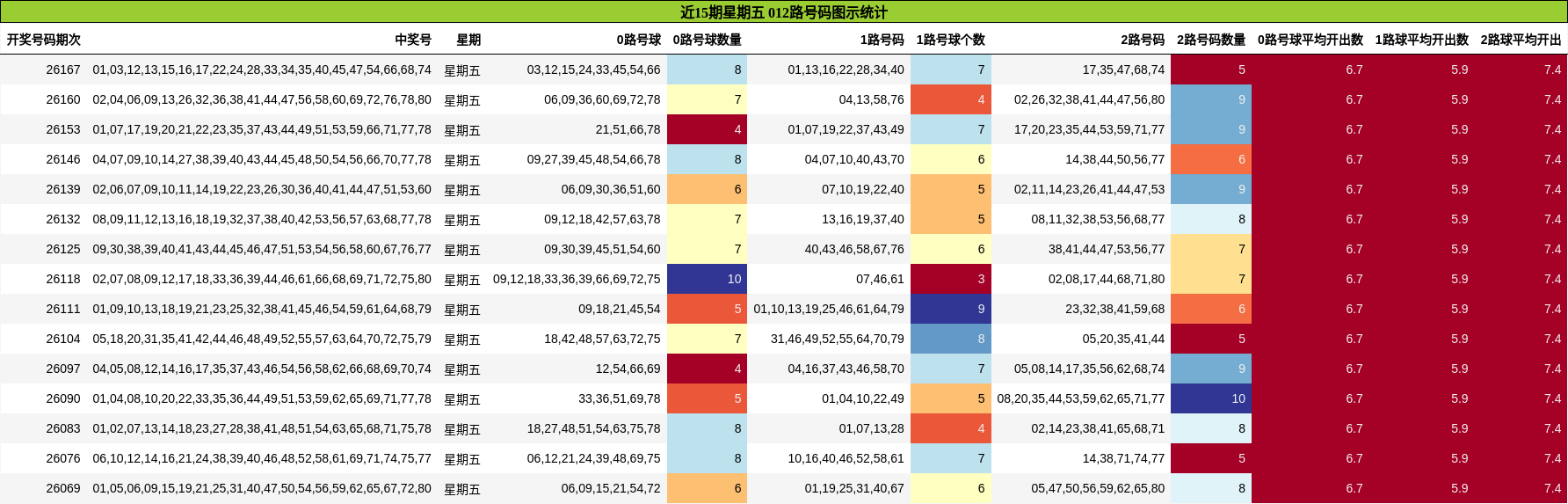Select draw number 26146
Viewport: 1568px width, 504px height.
tap(63, 159)
